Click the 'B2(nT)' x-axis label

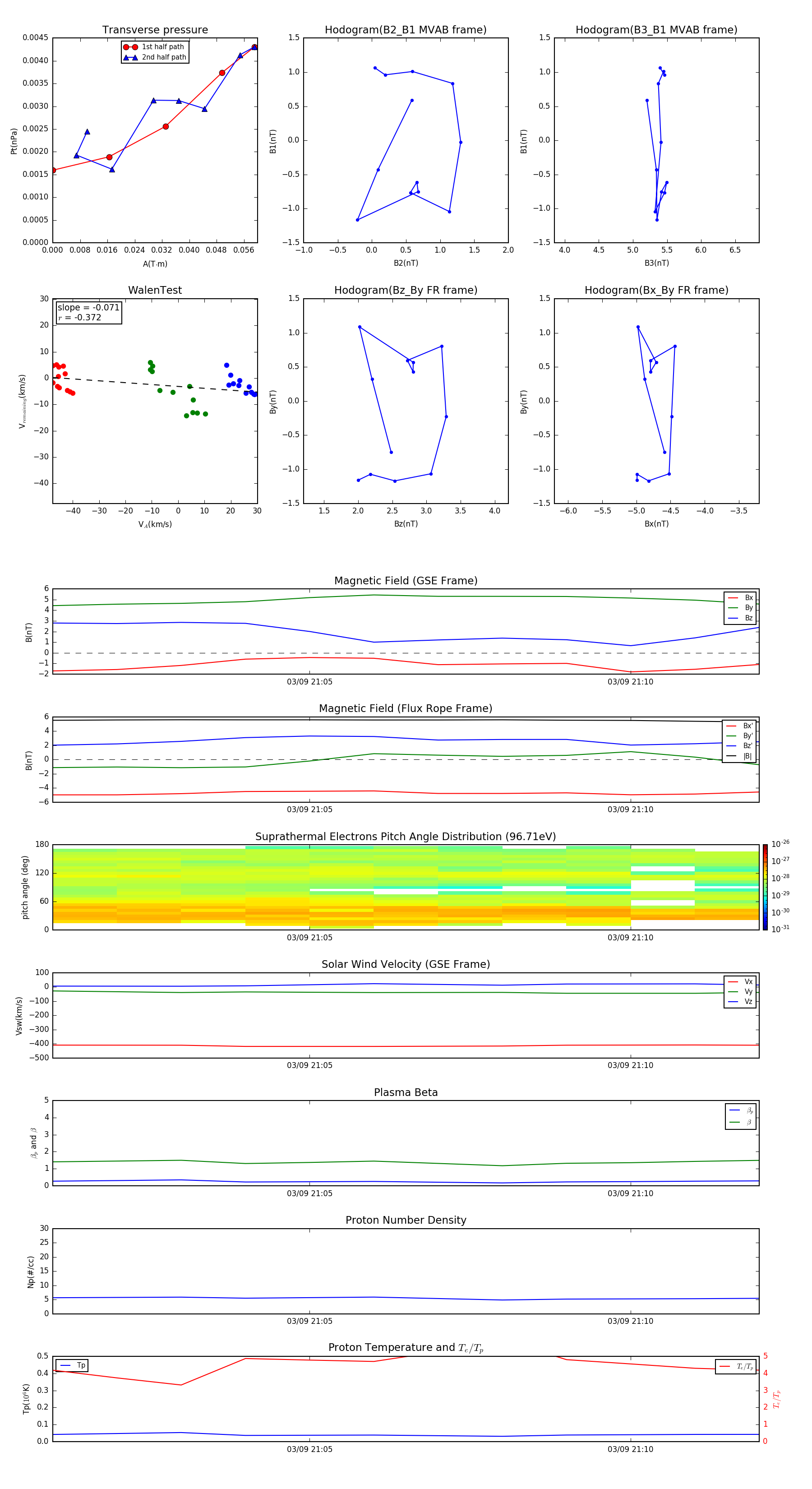406,263
